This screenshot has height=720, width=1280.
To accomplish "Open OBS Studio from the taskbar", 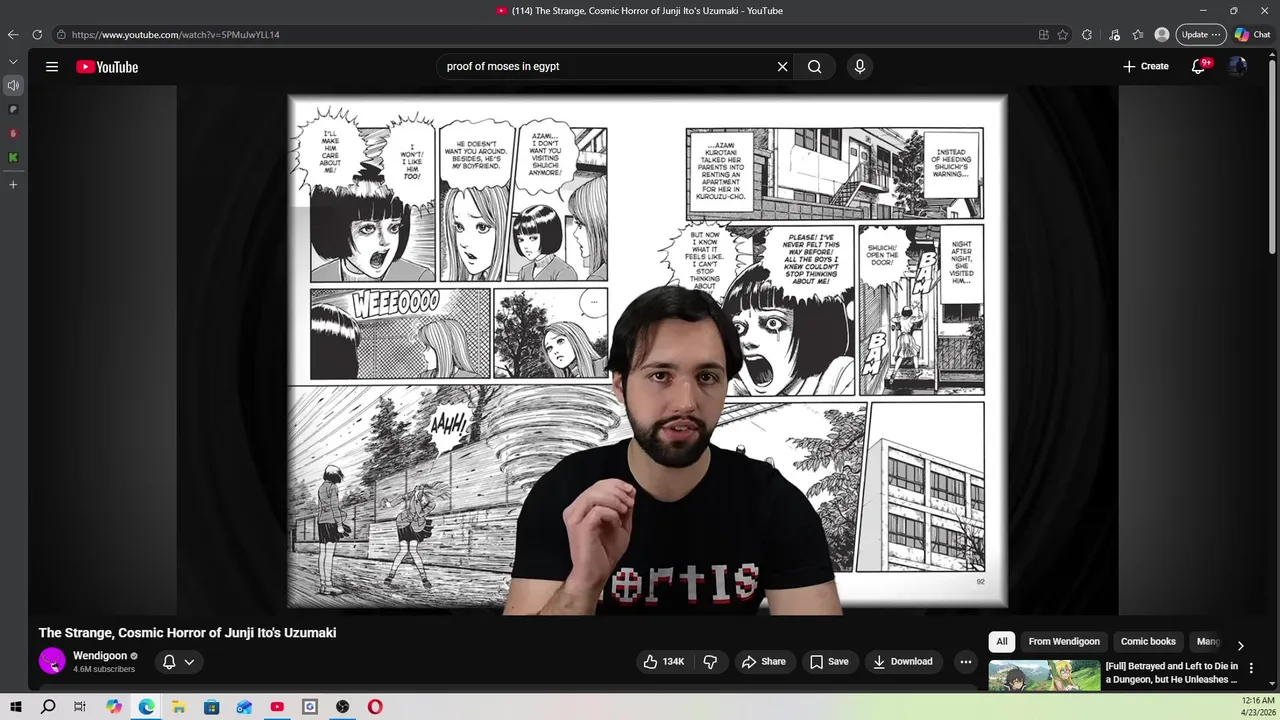I will click(342, 707).
